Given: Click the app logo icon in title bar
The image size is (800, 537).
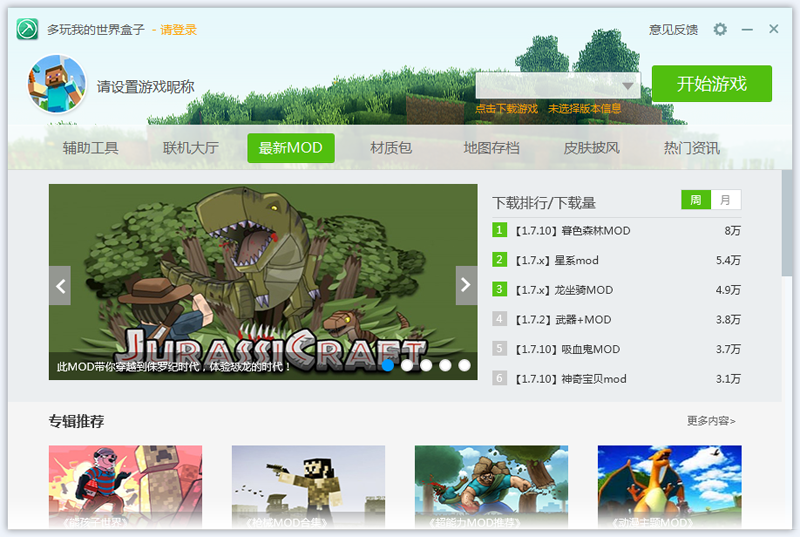Looking at the screenshot, I should pos(27,29).
